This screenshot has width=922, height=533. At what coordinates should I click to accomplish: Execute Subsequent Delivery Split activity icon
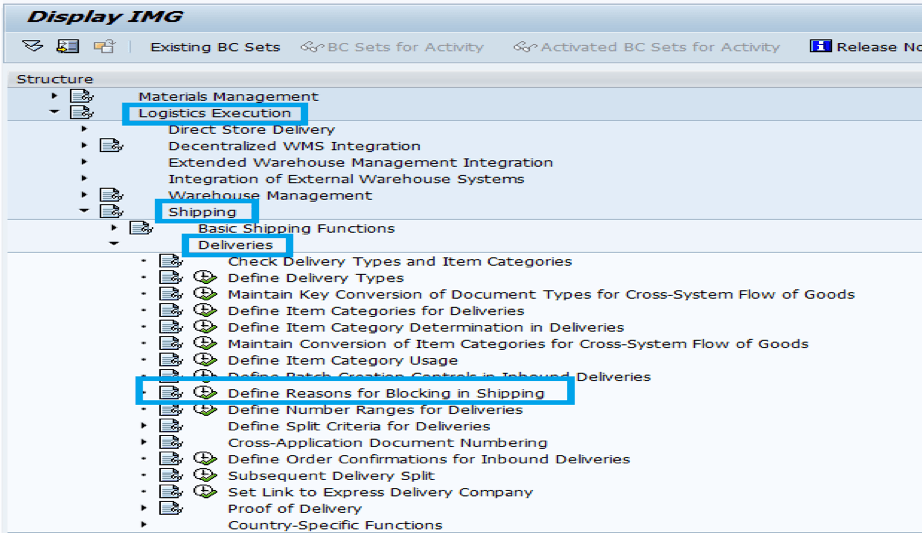(x=205, y=475)
